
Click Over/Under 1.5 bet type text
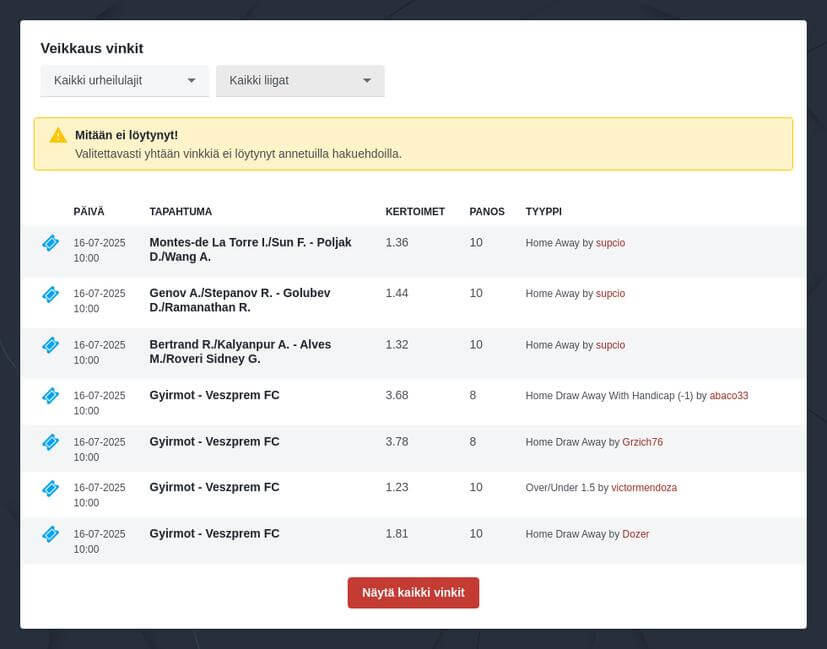(560, 488)
